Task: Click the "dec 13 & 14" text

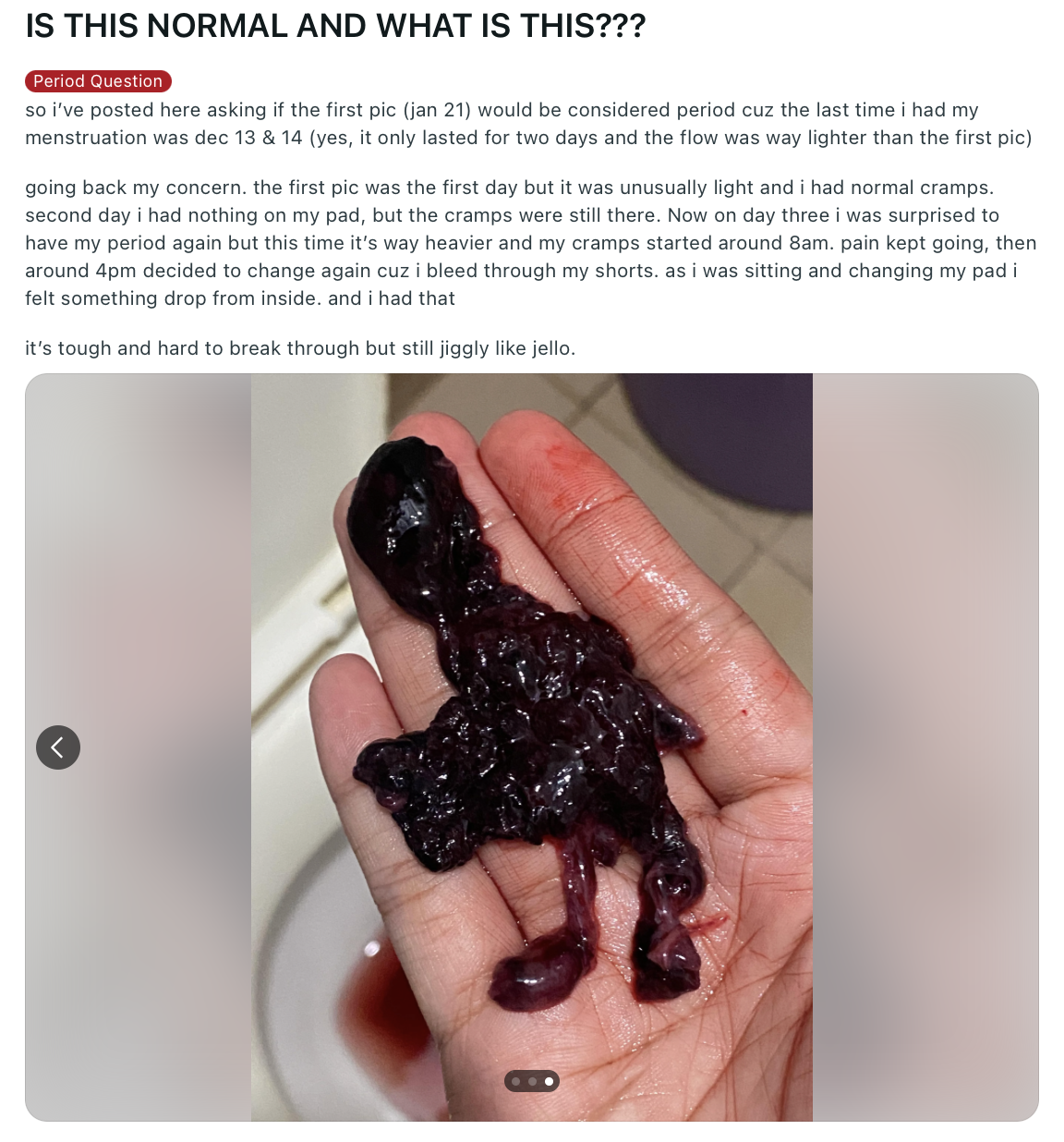Action: coord(248,138)
